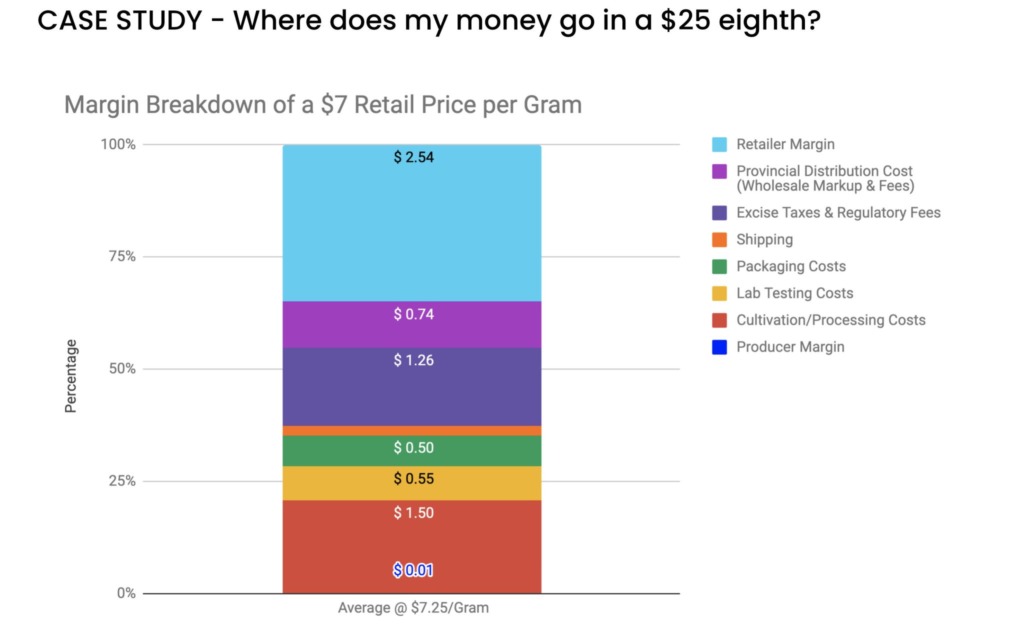Select the blue Producer Margin legend swatch
Screen dimensions: 1024x628
[x=719, y=348]
